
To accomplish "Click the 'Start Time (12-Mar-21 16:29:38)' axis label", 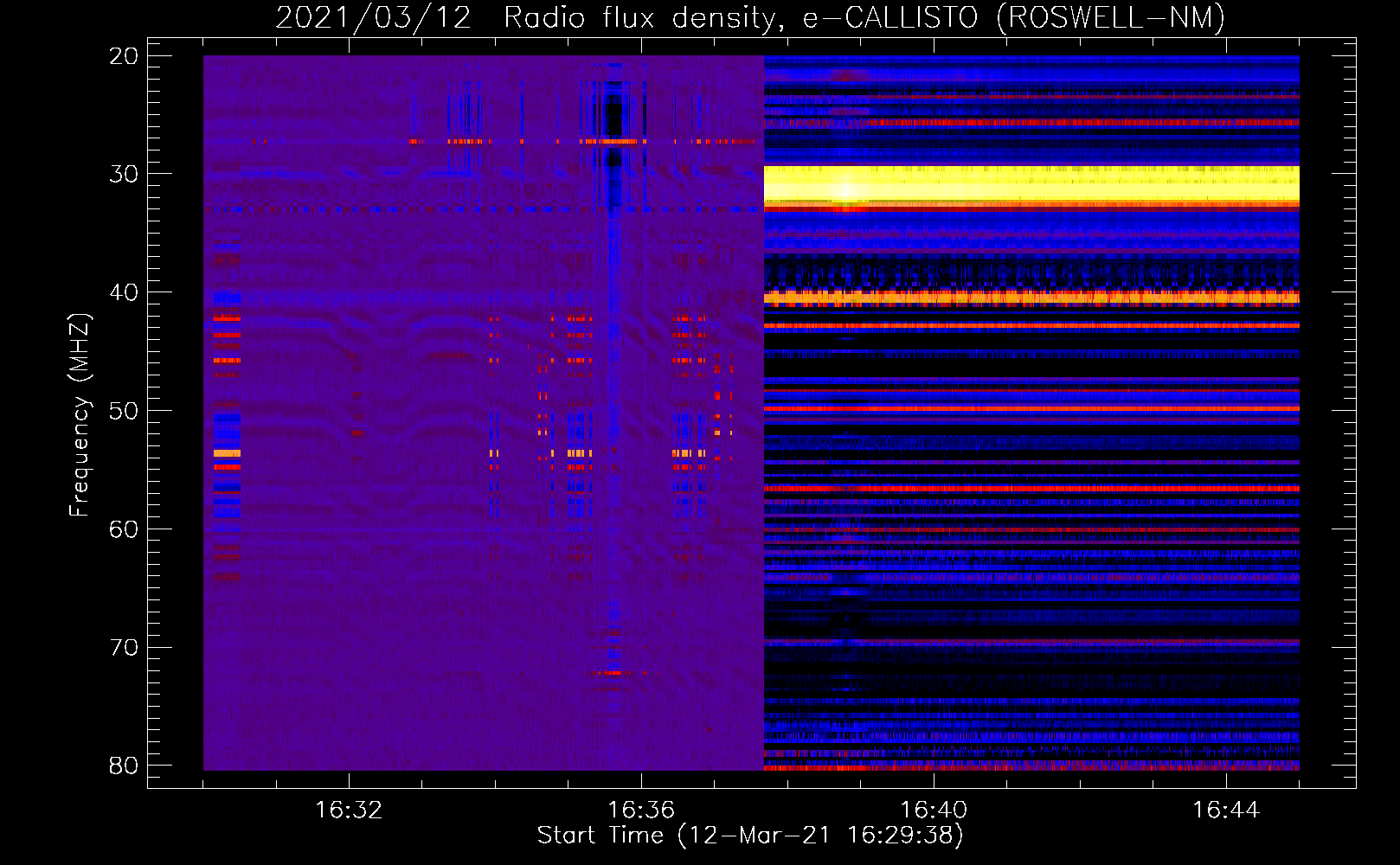I will click(750, 836).
